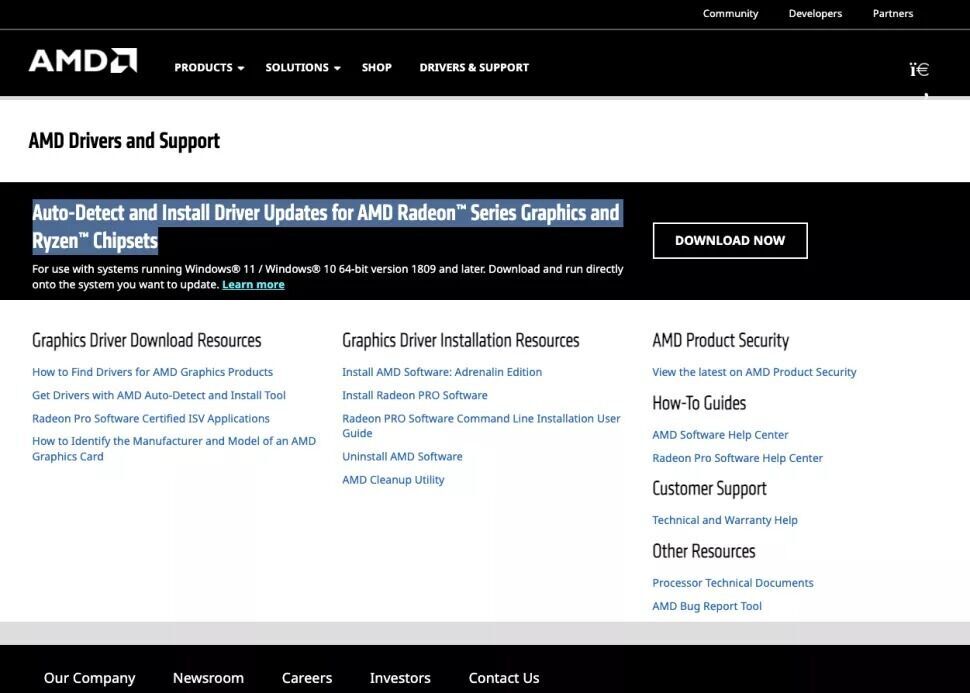Open How to Find Drivers for AMD Graphics
The height and width of the screenshot is (693, 970).
pos(152,372)
